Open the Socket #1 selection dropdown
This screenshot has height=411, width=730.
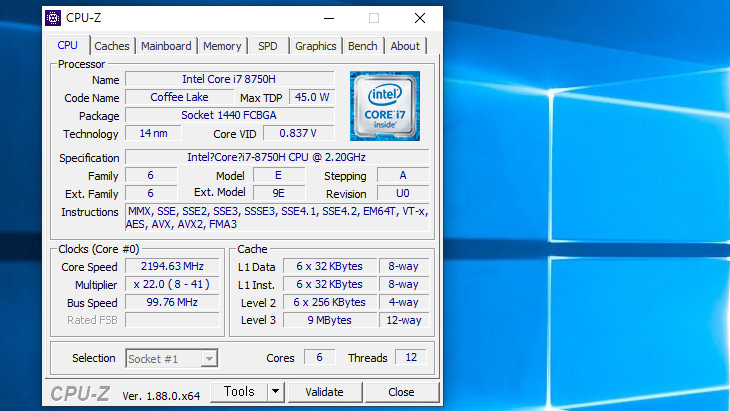point(171,358)
